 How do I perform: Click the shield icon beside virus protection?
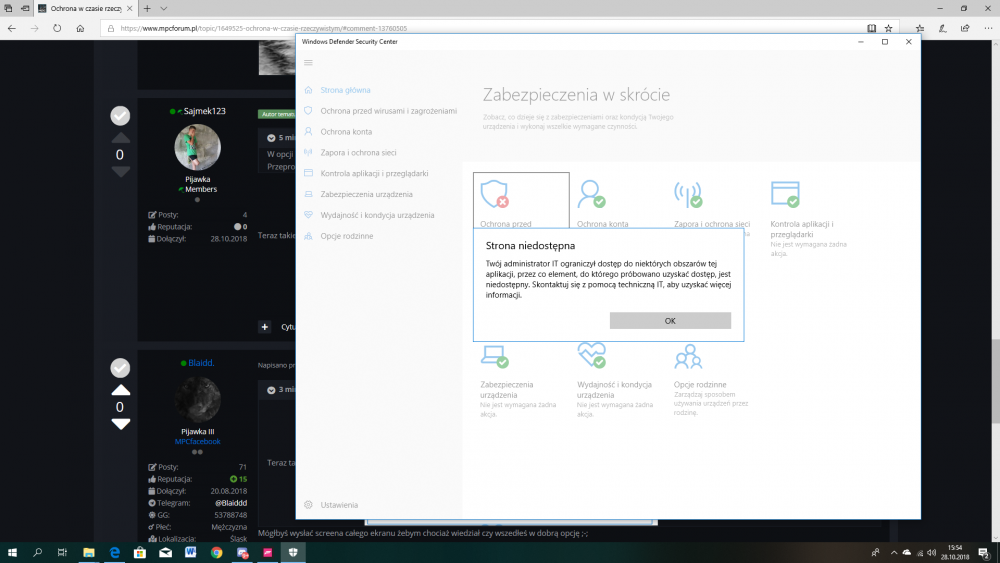(309, 111)
